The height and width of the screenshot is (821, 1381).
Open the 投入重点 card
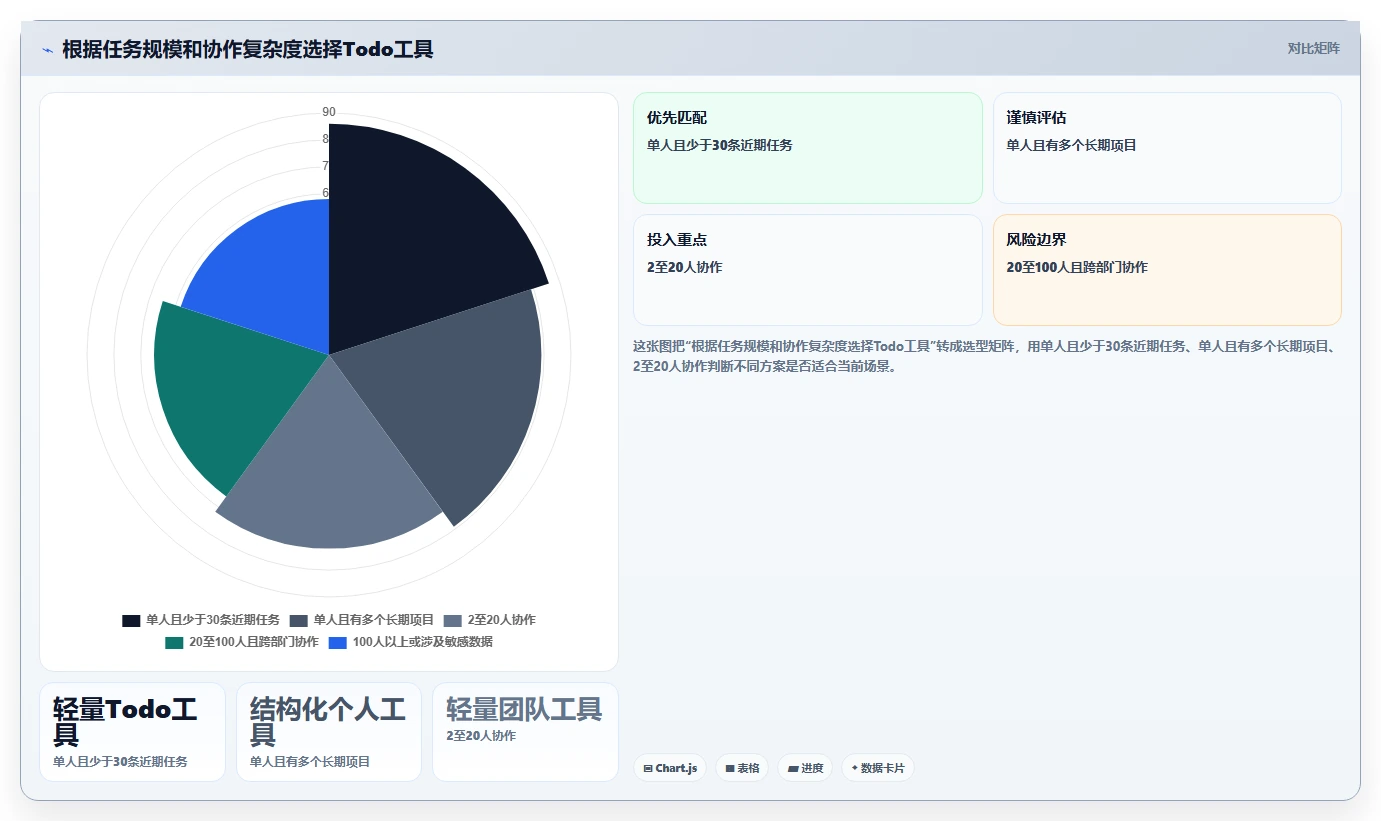click(808, 270)
